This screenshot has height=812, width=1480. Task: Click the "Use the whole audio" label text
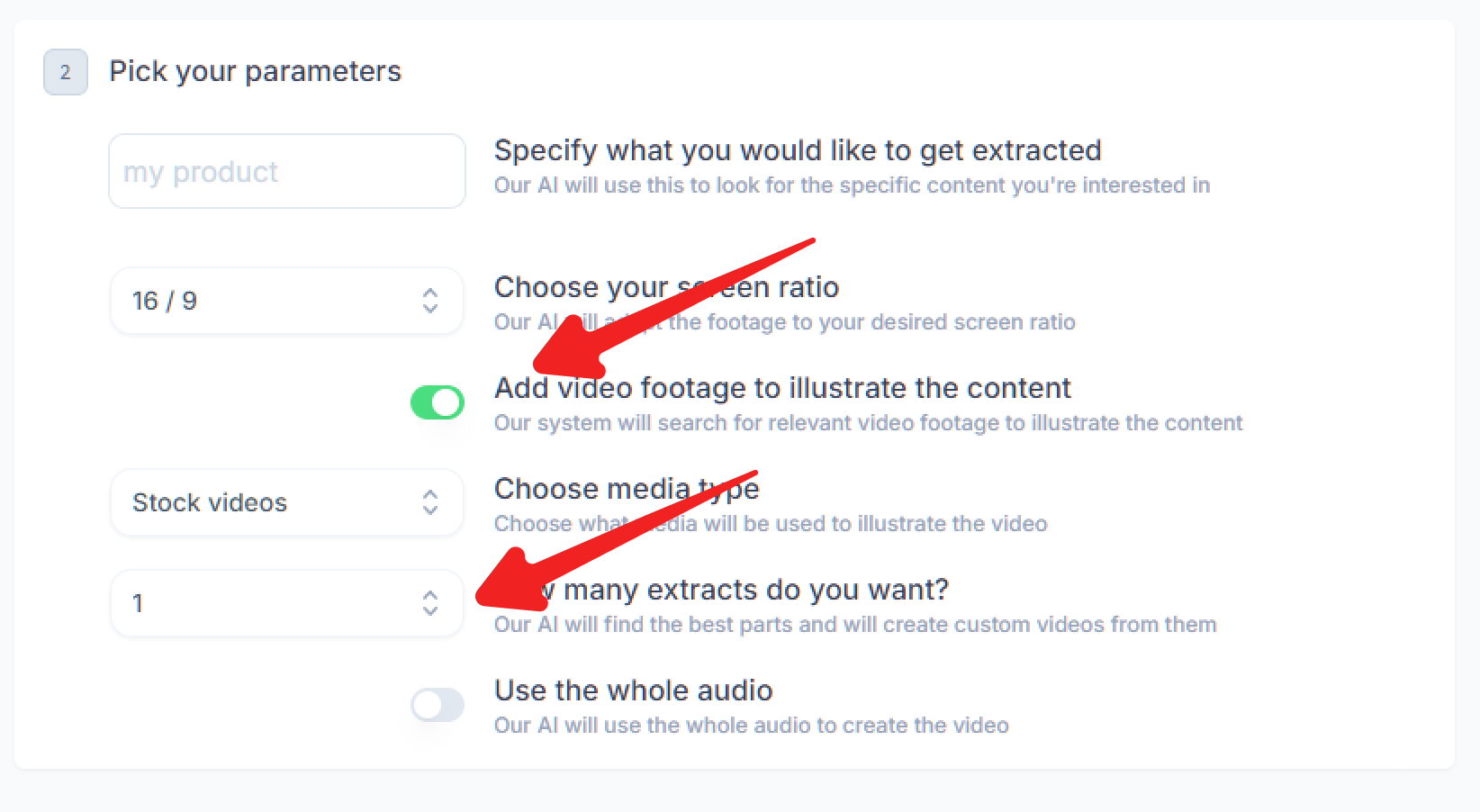633,690
